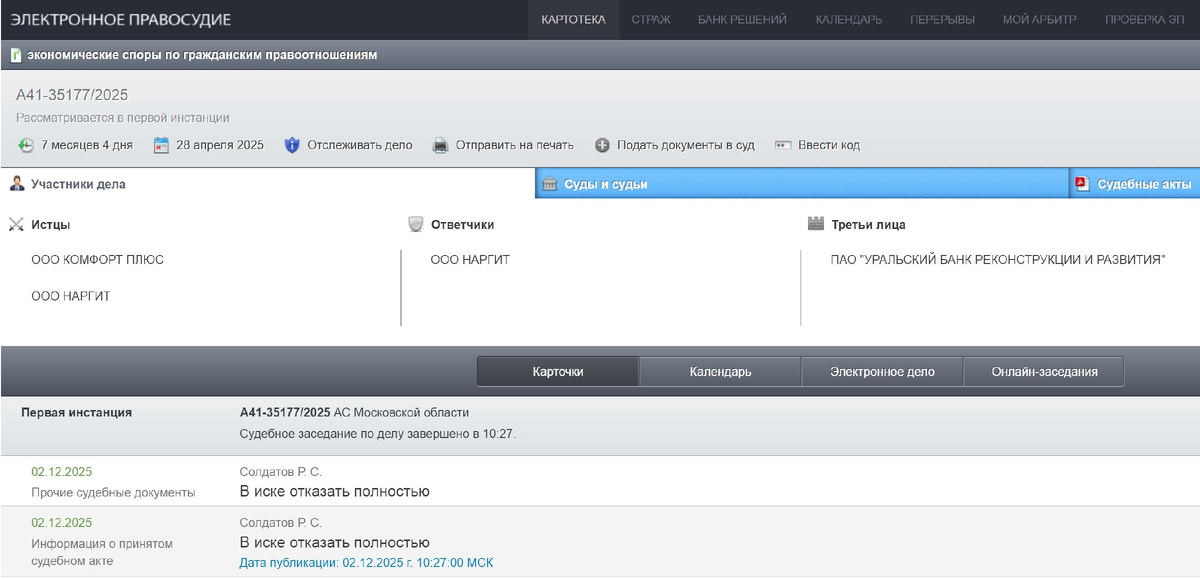Click the courthouse icon of Суды и судьи
1200x579 pixels.
pyautogui.click(x=549, y=184)
